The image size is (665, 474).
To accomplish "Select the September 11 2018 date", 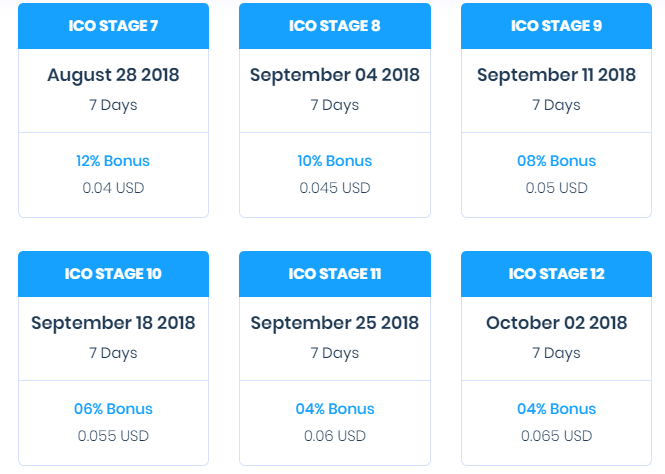I will 556,75.
